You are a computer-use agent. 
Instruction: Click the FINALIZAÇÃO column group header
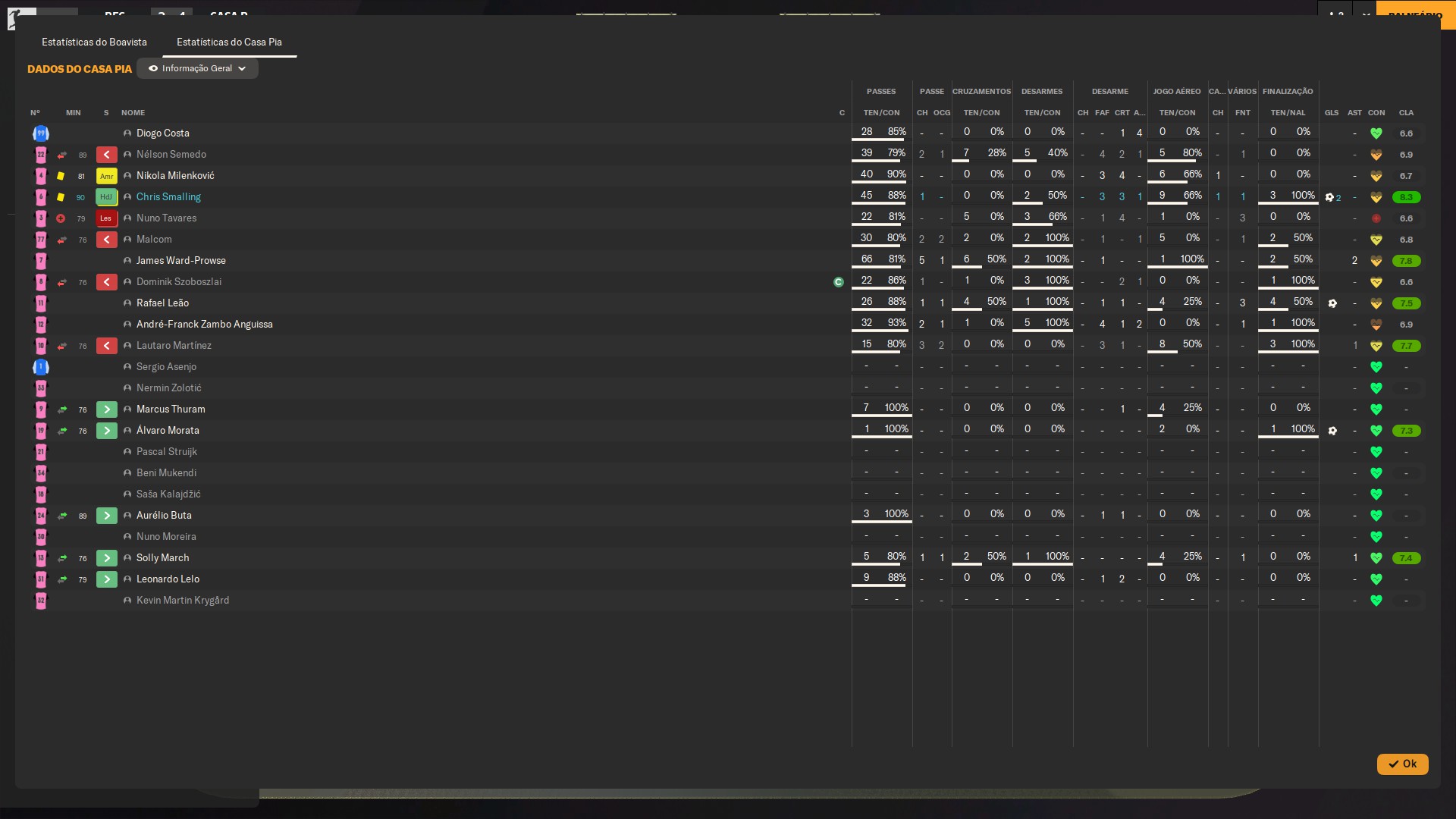pyautogui.click(x=1288, y=92)
